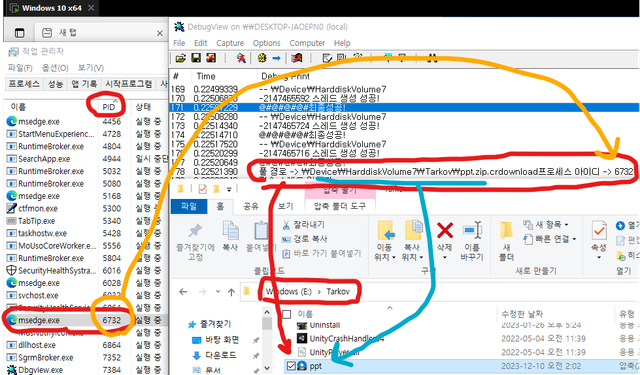Click Pin to Quick access in Explorer ribbon
This screenshot has width=640, height=375.
pos(195,242)
